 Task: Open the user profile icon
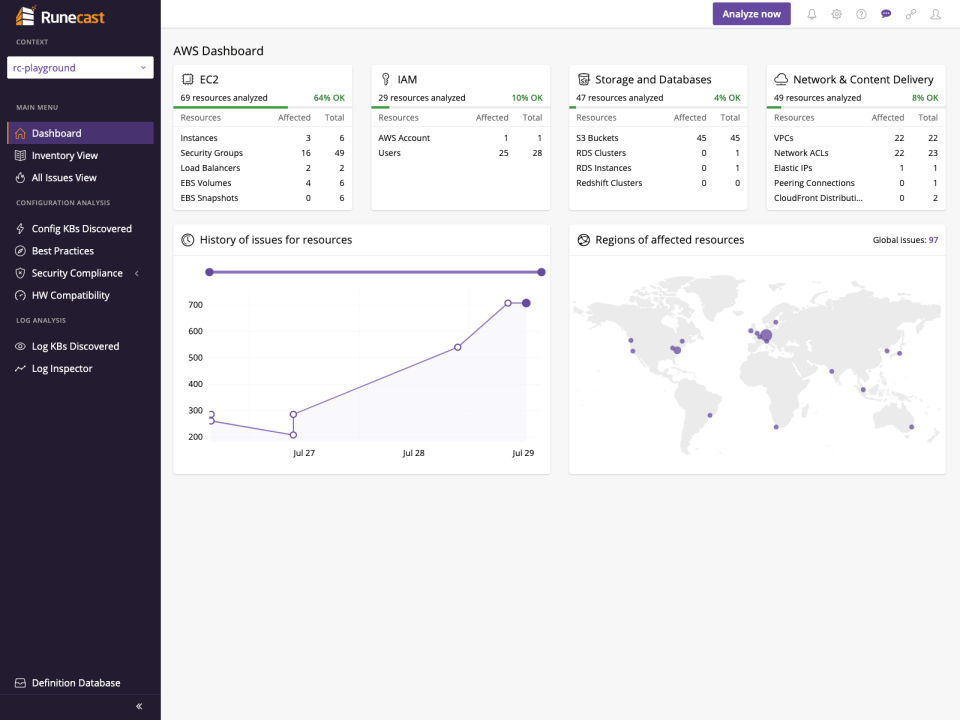point(935,15)
